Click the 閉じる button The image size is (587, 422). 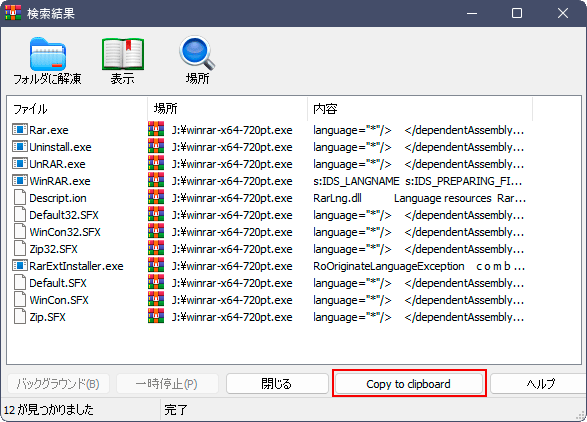[277, 384]
